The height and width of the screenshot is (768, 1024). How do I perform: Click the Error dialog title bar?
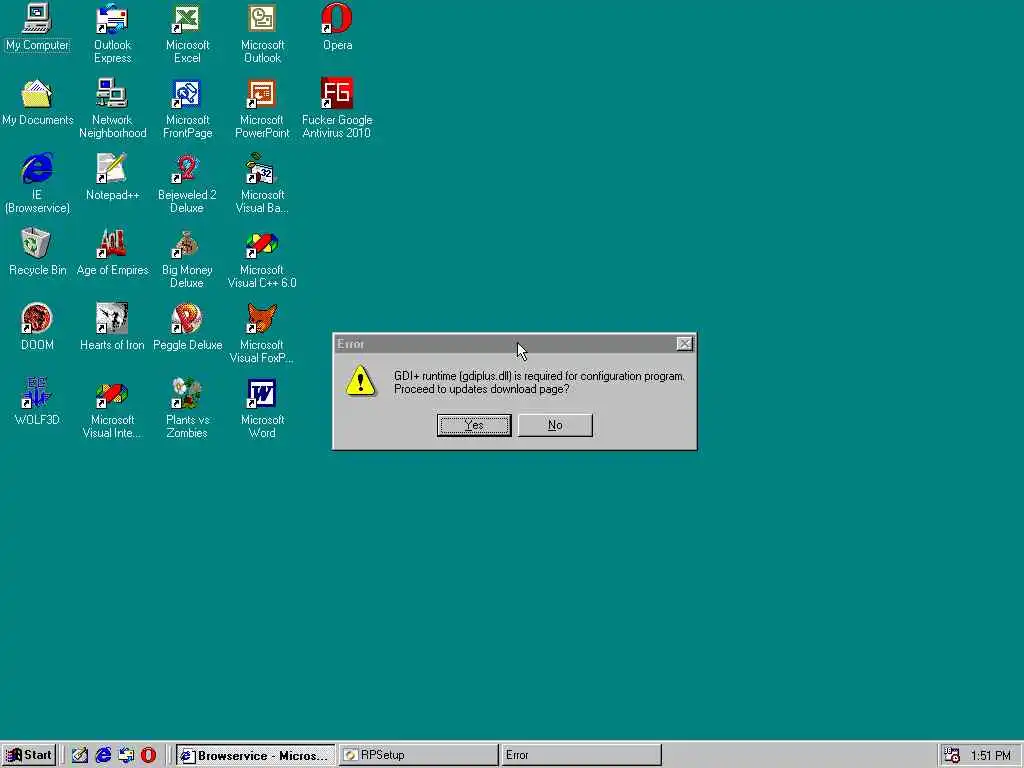[514, 344]
